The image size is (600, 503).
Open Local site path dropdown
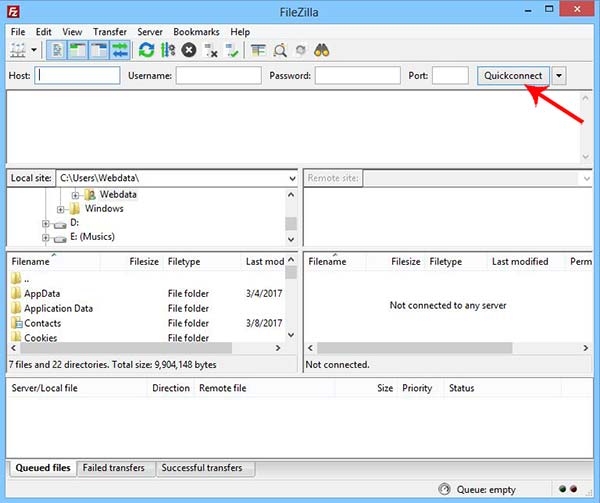coord(292,178)
